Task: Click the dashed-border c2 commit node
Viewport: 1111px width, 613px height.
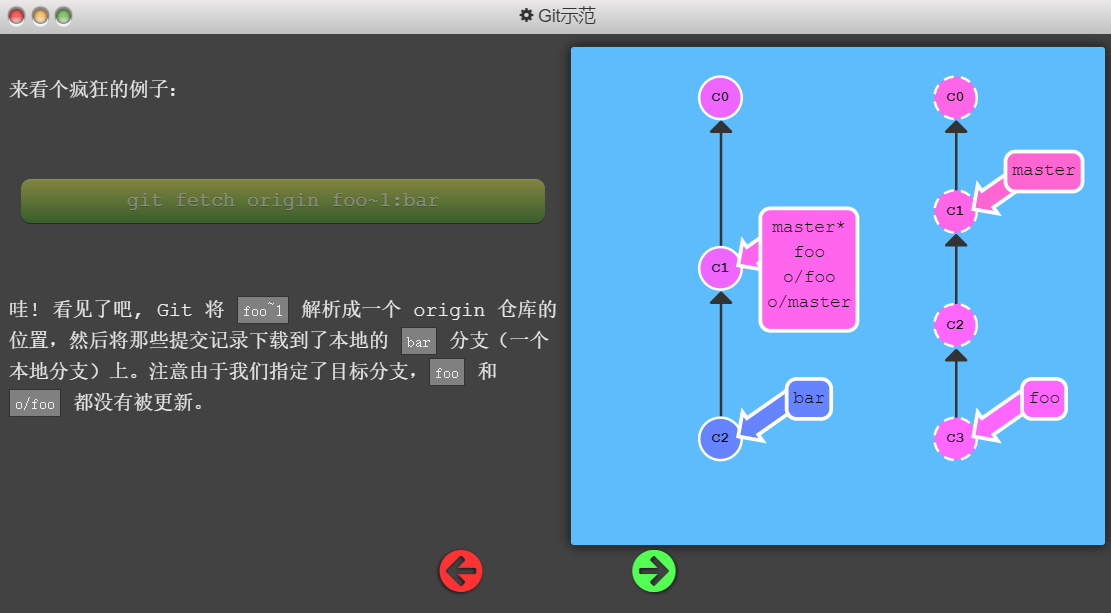Action: pyautogui.click(x=955, y=325)
